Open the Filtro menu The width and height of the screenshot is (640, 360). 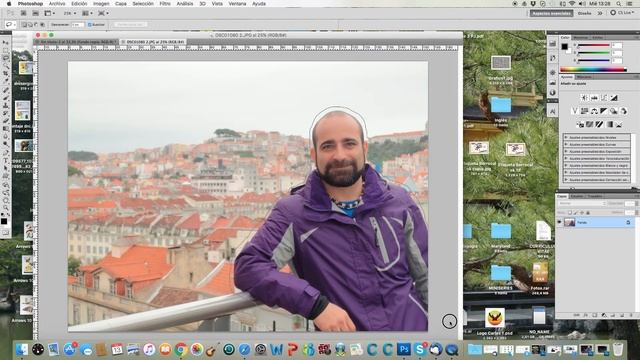point(165,4)
